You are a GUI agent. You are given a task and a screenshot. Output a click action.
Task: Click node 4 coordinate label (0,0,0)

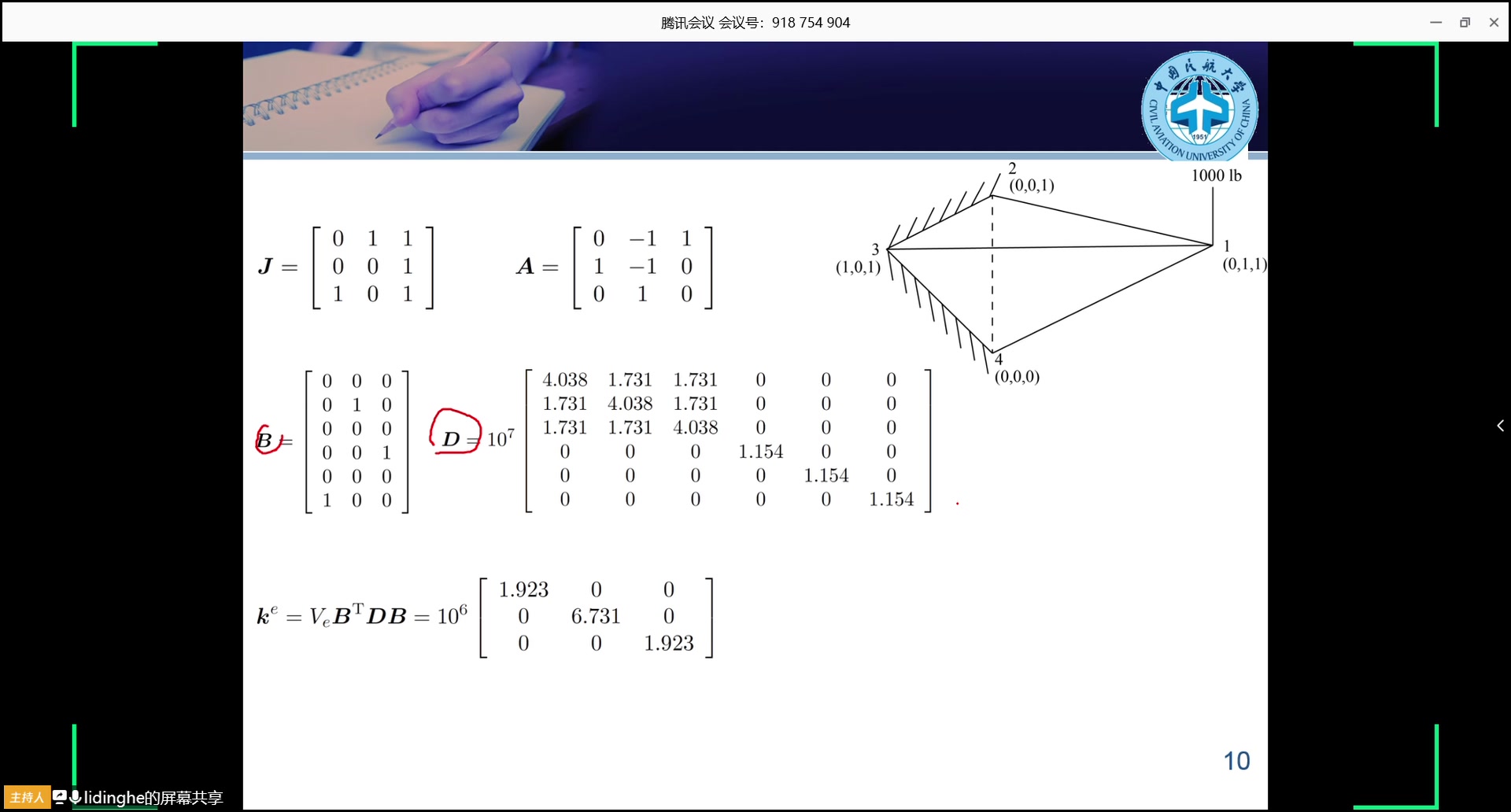click(1017, 376)
